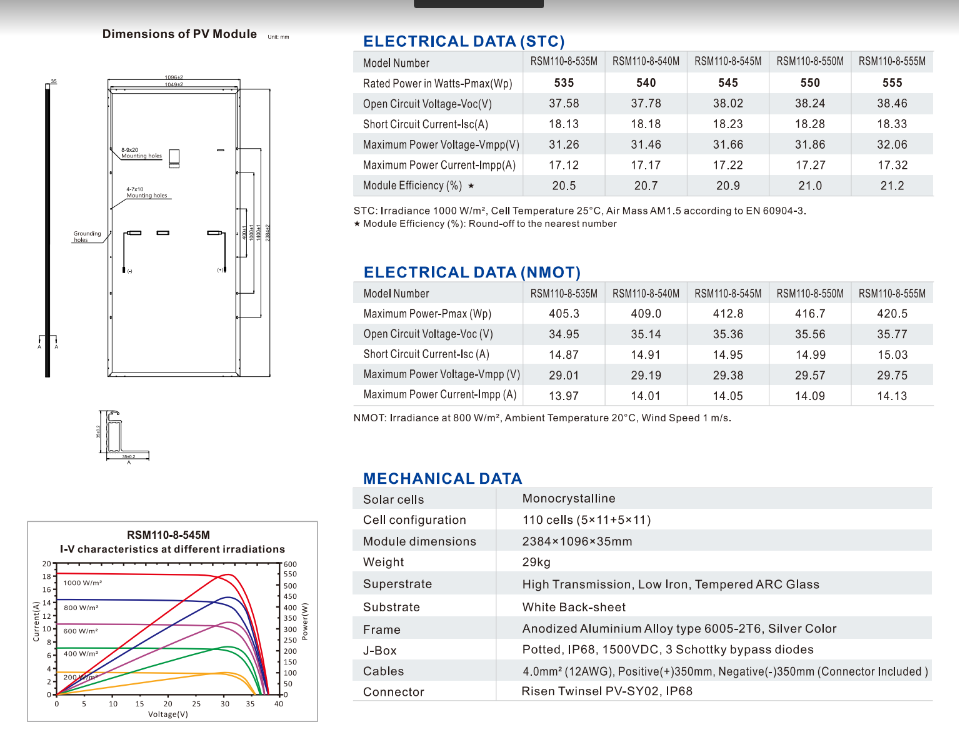This screenshot has width=959, height=730.
Task: Click the Module Efficiency round-off footnote
Action: 485,224
